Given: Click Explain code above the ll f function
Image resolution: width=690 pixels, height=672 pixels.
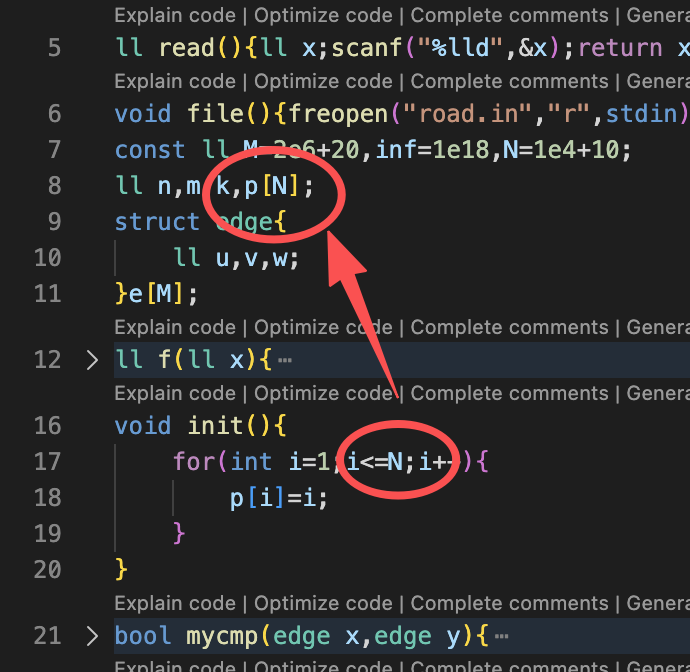Looking at the screenshot, I should [x=175, y=327].
